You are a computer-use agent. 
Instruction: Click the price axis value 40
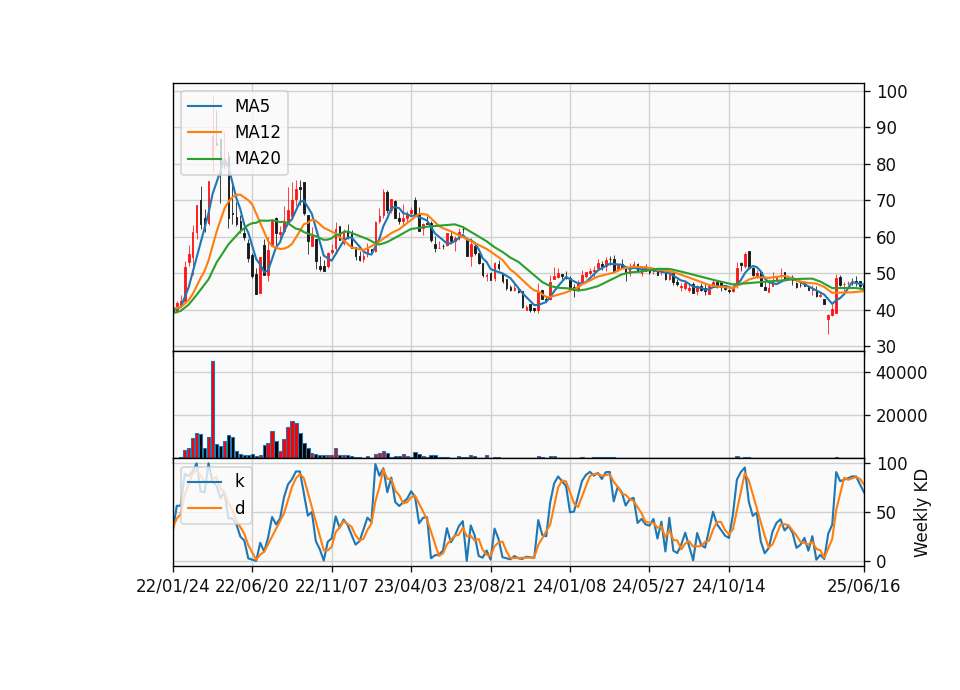(887, 310)
